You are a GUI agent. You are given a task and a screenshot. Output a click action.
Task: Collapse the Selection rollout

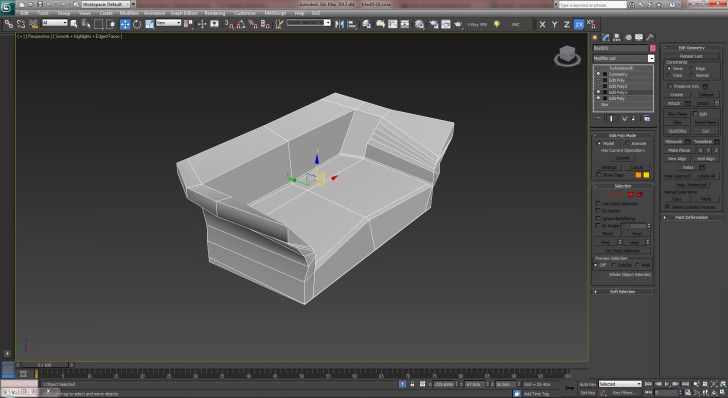point(623,186)
